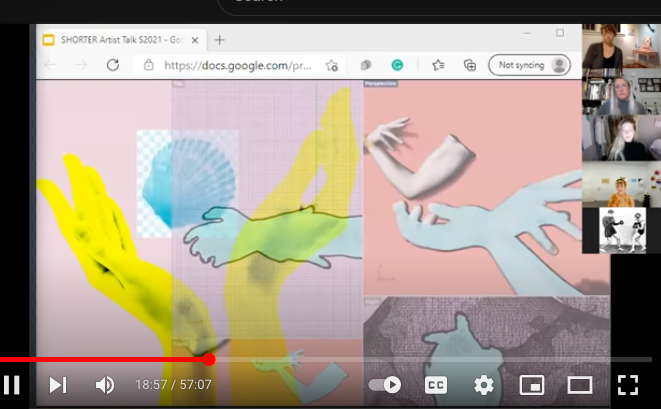Turn on closed captions
This screenshot has height=409, width=661.
pos(436,385)
